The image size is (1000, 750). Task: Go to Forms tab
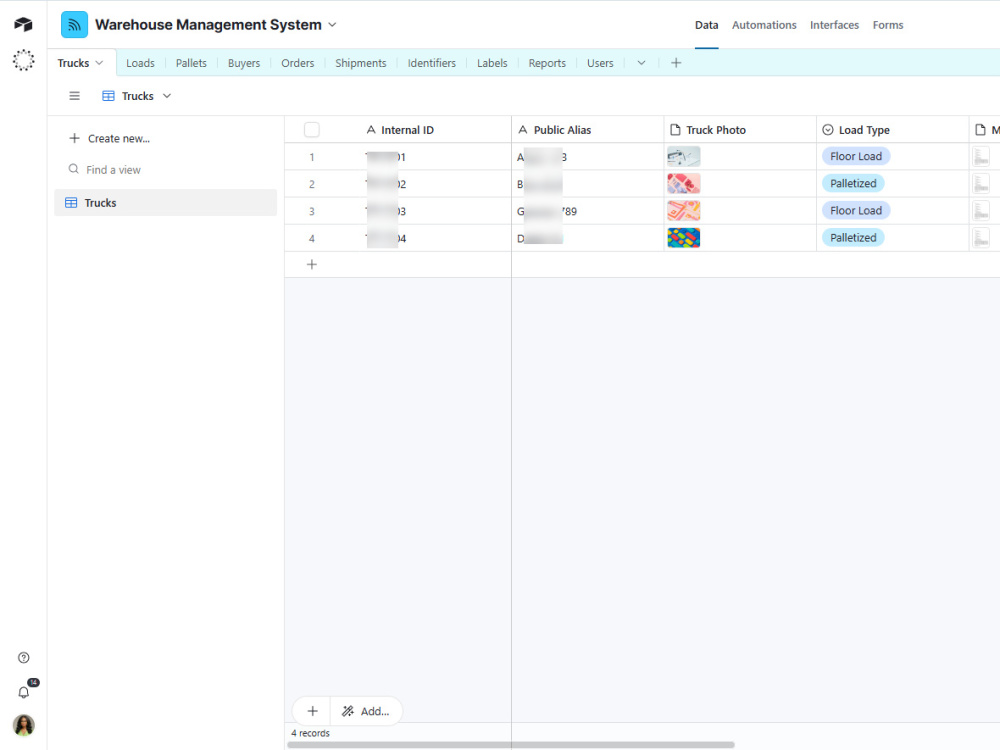pos(888,25)
